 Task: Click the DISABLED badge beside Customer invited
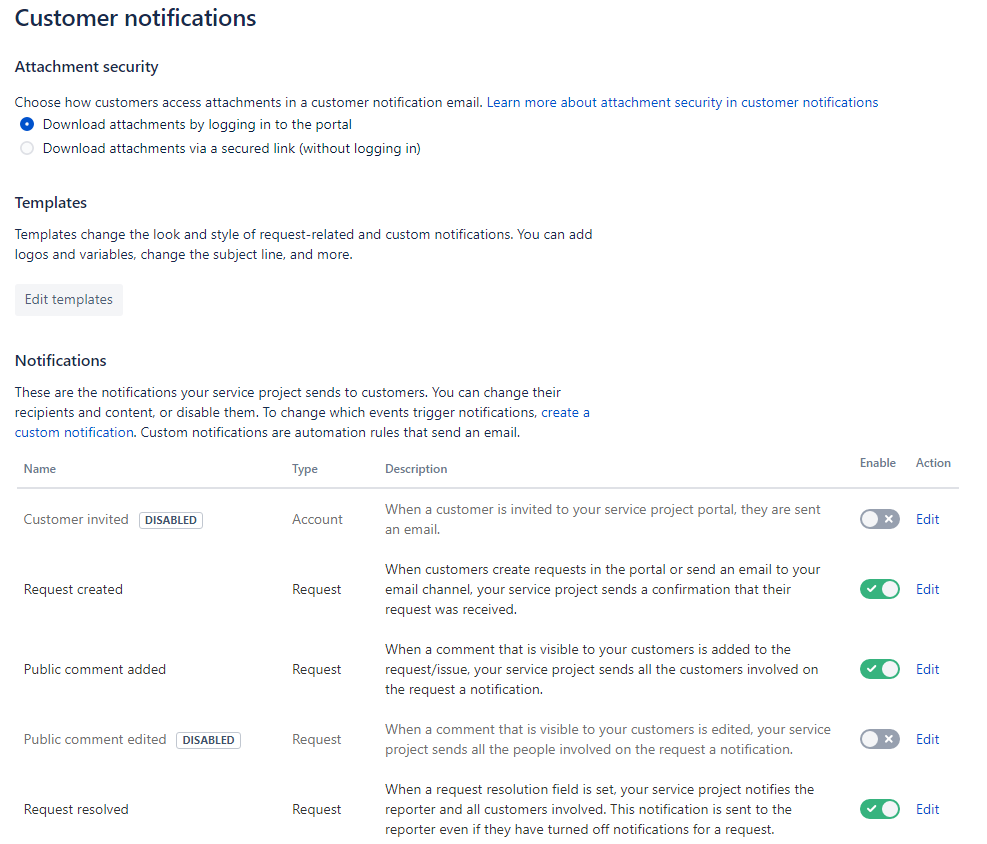point(171,520)
